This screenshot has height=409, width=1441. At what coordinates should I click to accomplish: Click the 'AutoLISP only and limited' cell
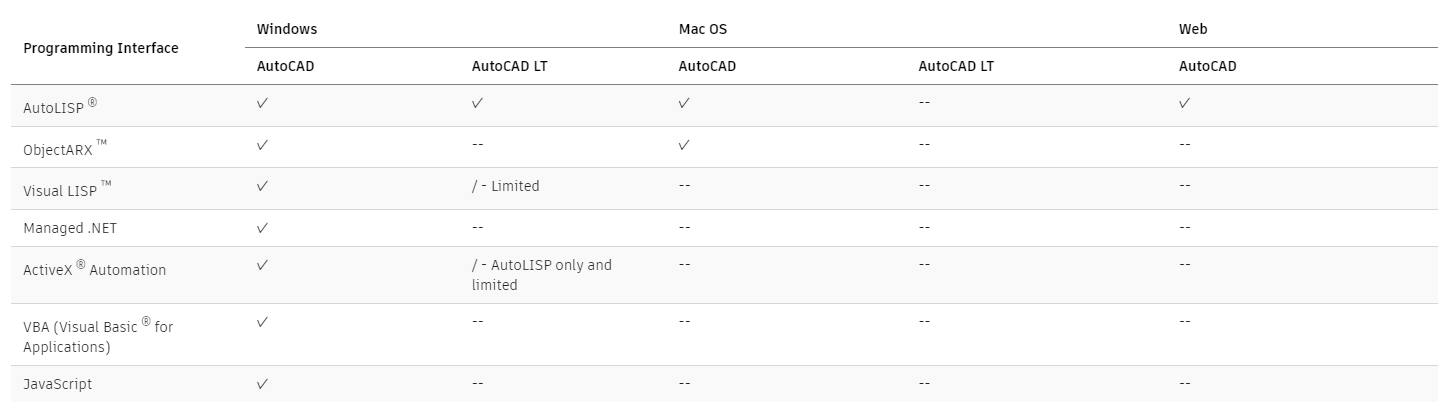click(x=541, y=275)
